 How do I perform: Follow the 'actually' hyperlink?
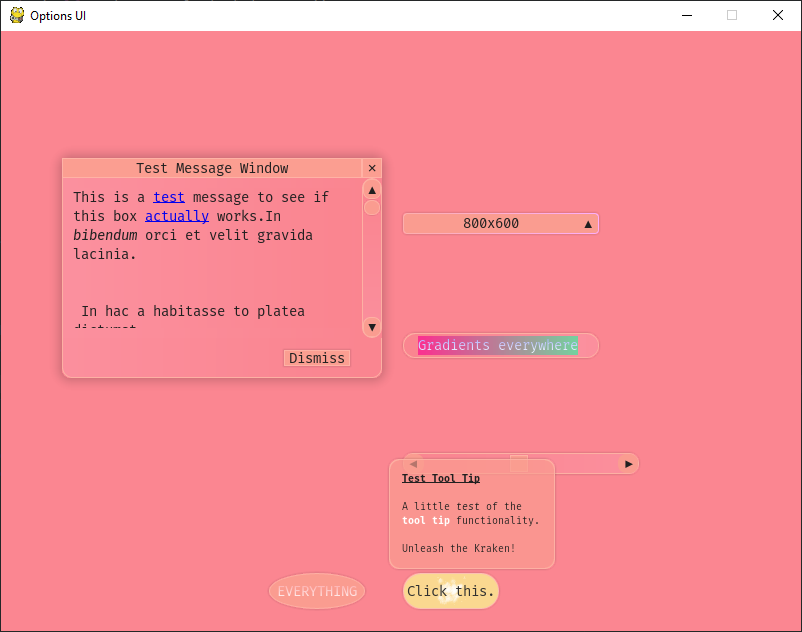click(x=177, y=216)
